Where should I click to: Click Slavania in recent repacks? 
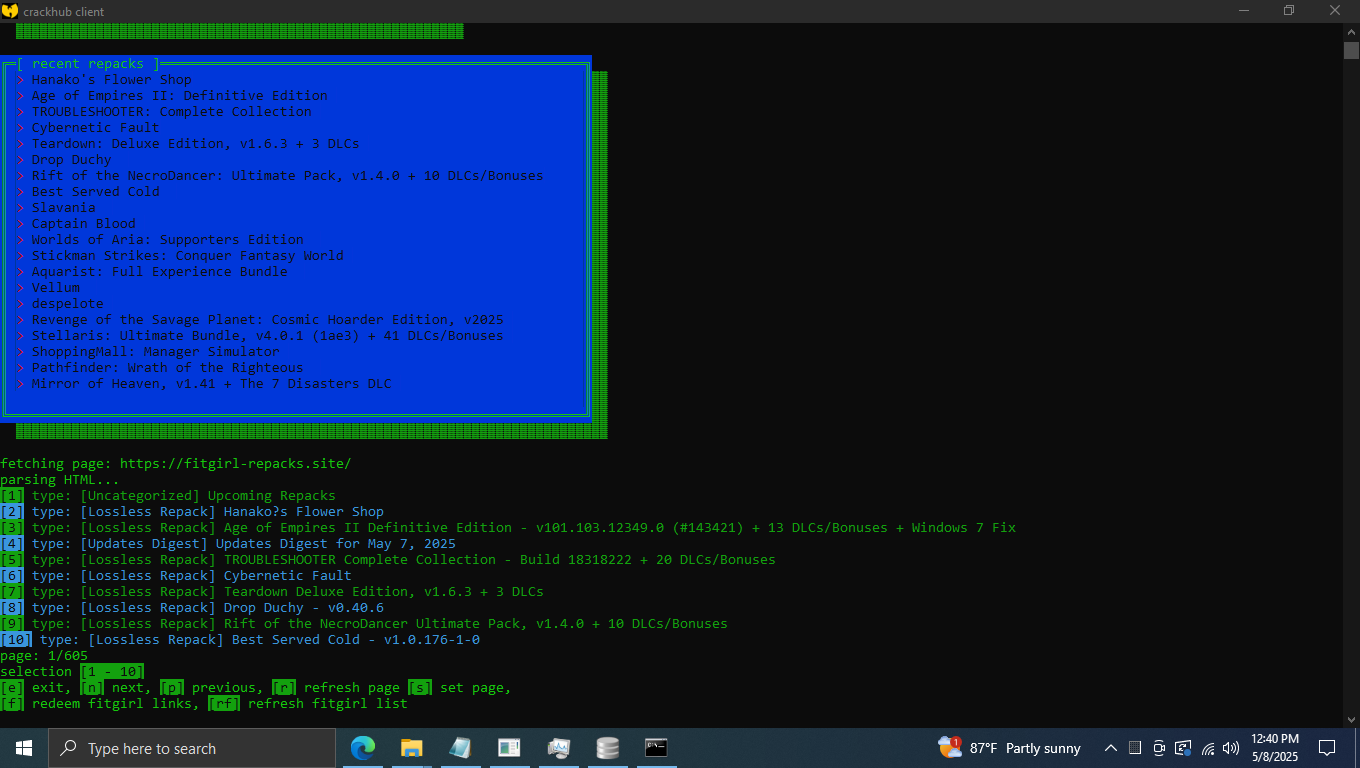click(63, 207)
